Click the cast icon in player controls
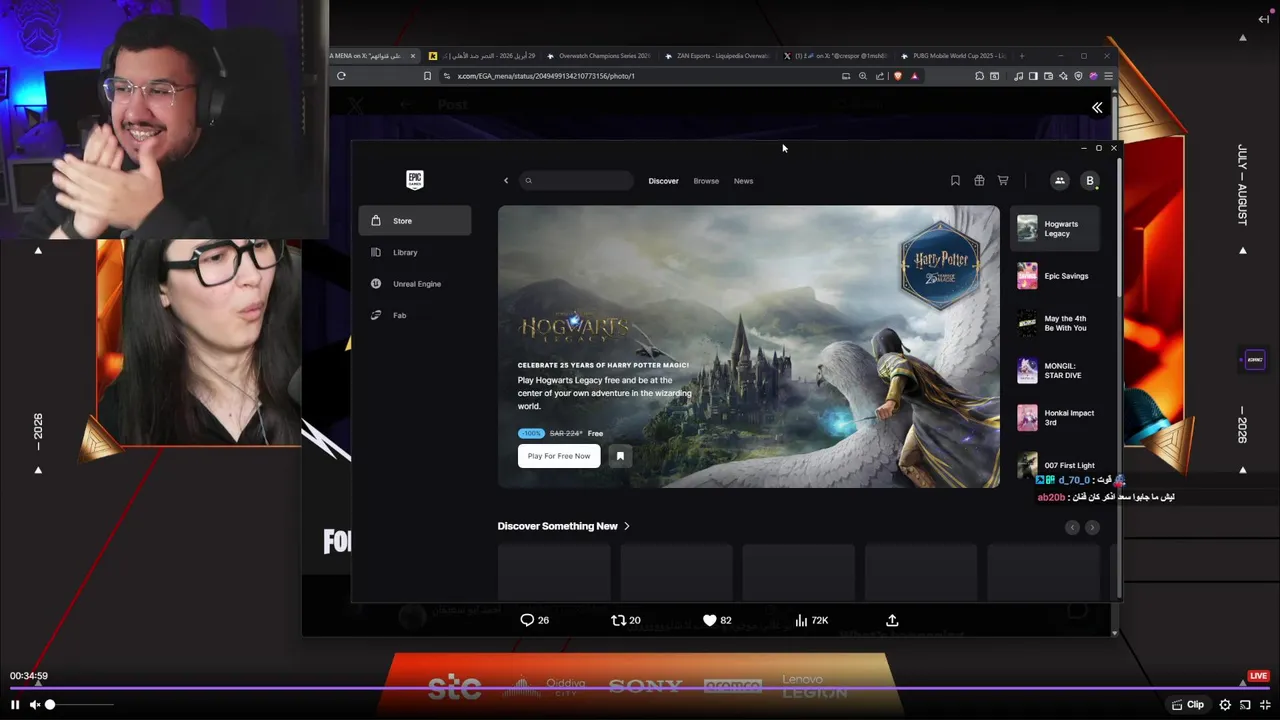Screen dimensions: 1280x720 pyautogui.click(x=1245, y=705)
